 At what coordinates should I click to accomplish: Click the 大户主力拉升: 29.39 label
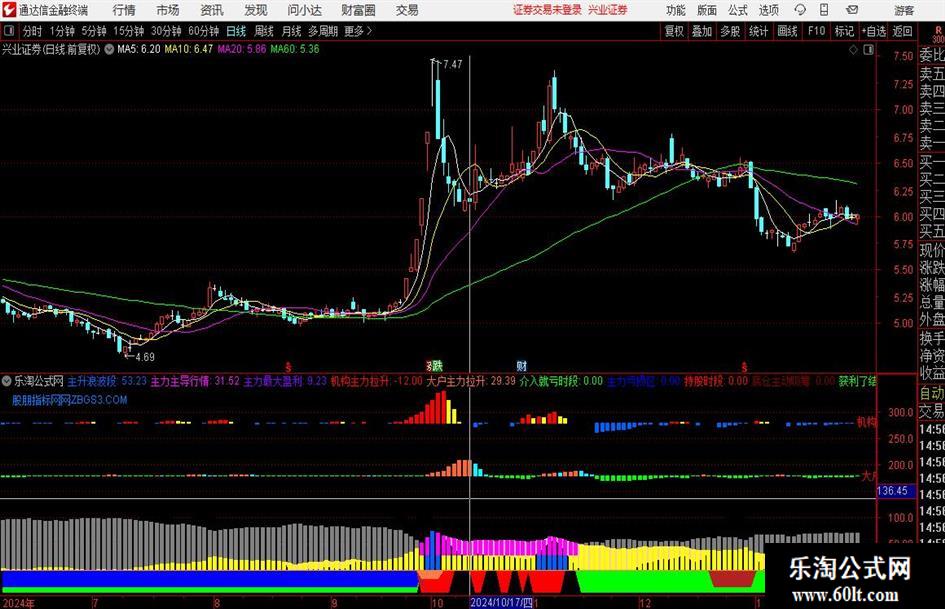[x=471, y=381]
